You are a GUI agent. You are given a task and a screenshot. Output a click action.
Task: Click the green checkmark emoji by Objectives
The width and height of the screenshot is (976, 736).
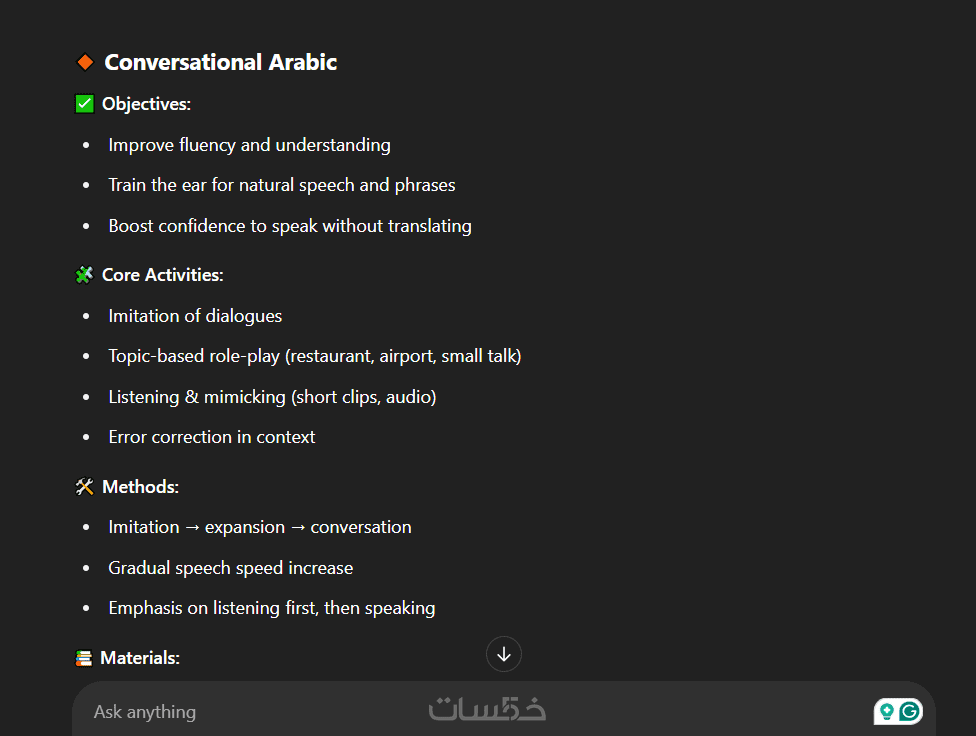85,104
